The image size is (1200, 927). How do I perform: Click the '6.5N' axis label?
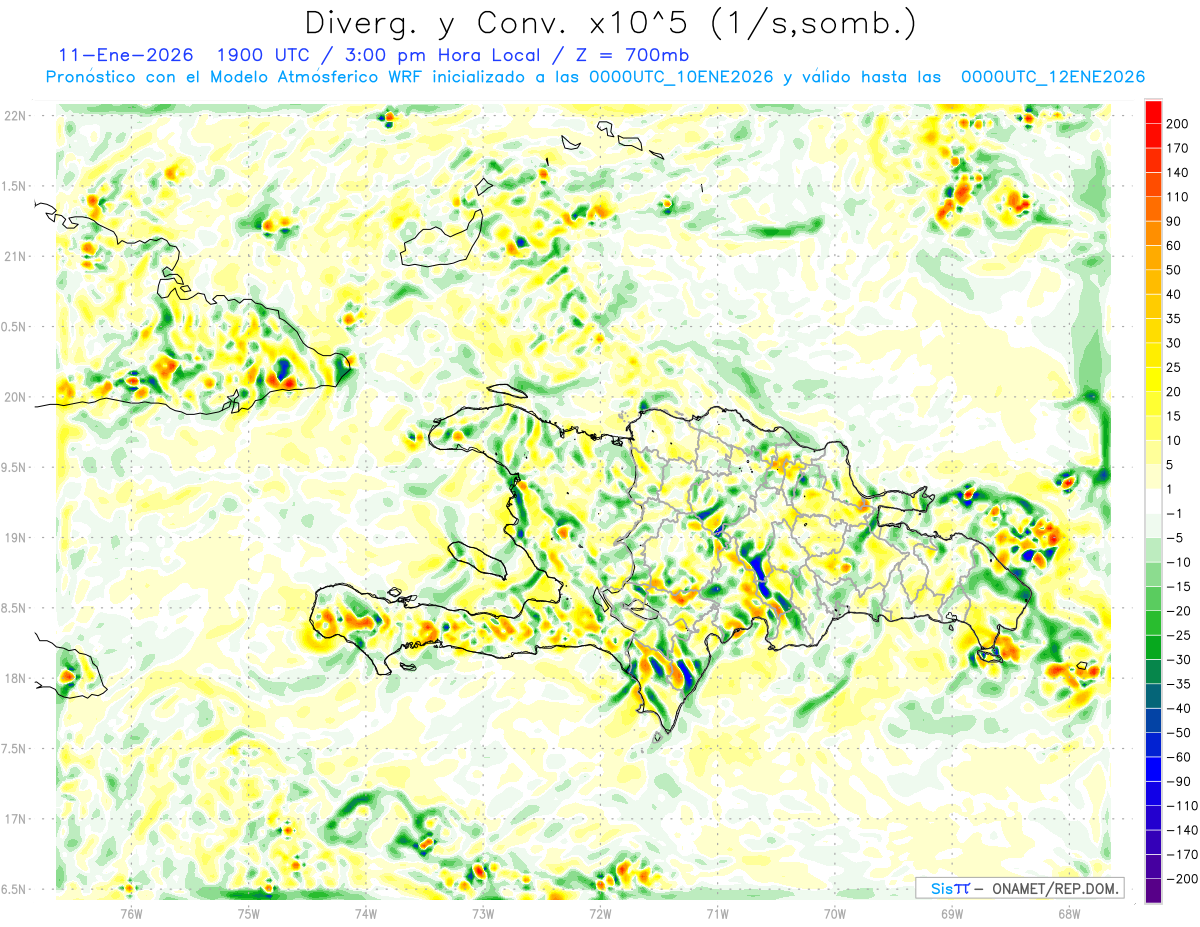14,889
